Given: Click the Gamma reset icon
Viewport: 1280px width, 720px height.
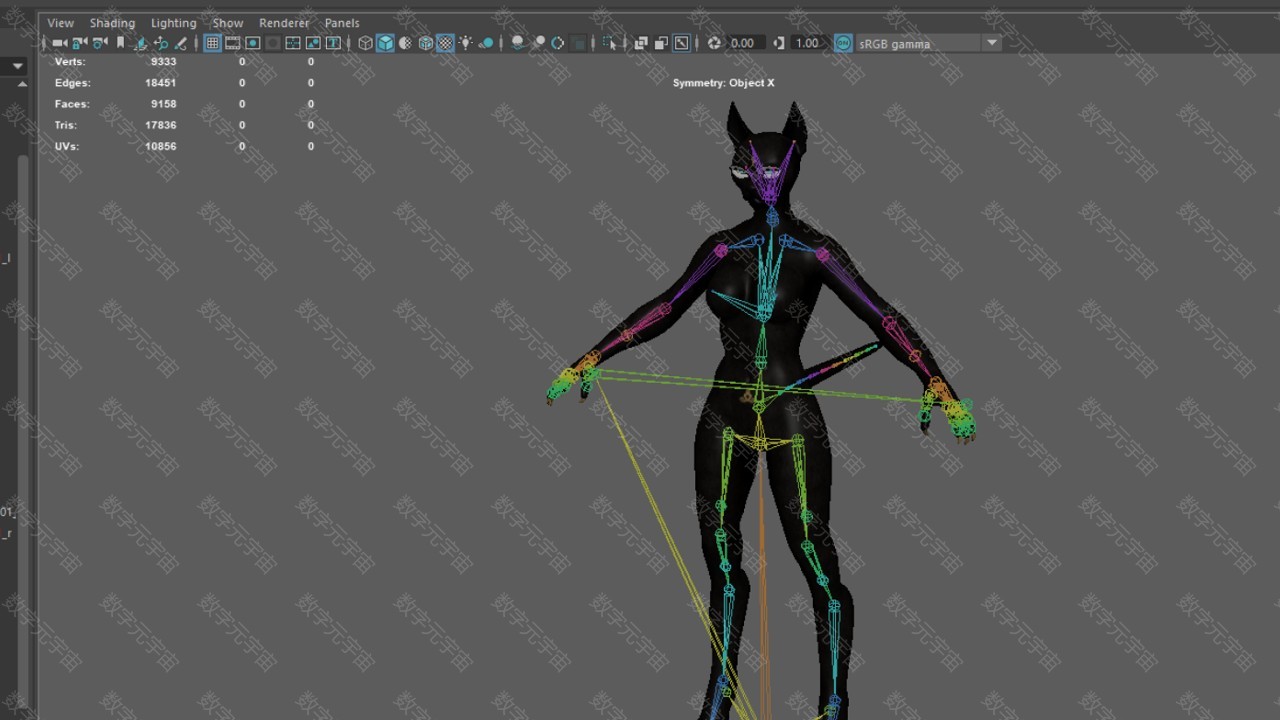Looking at the screenshot, I should (779, 43).
